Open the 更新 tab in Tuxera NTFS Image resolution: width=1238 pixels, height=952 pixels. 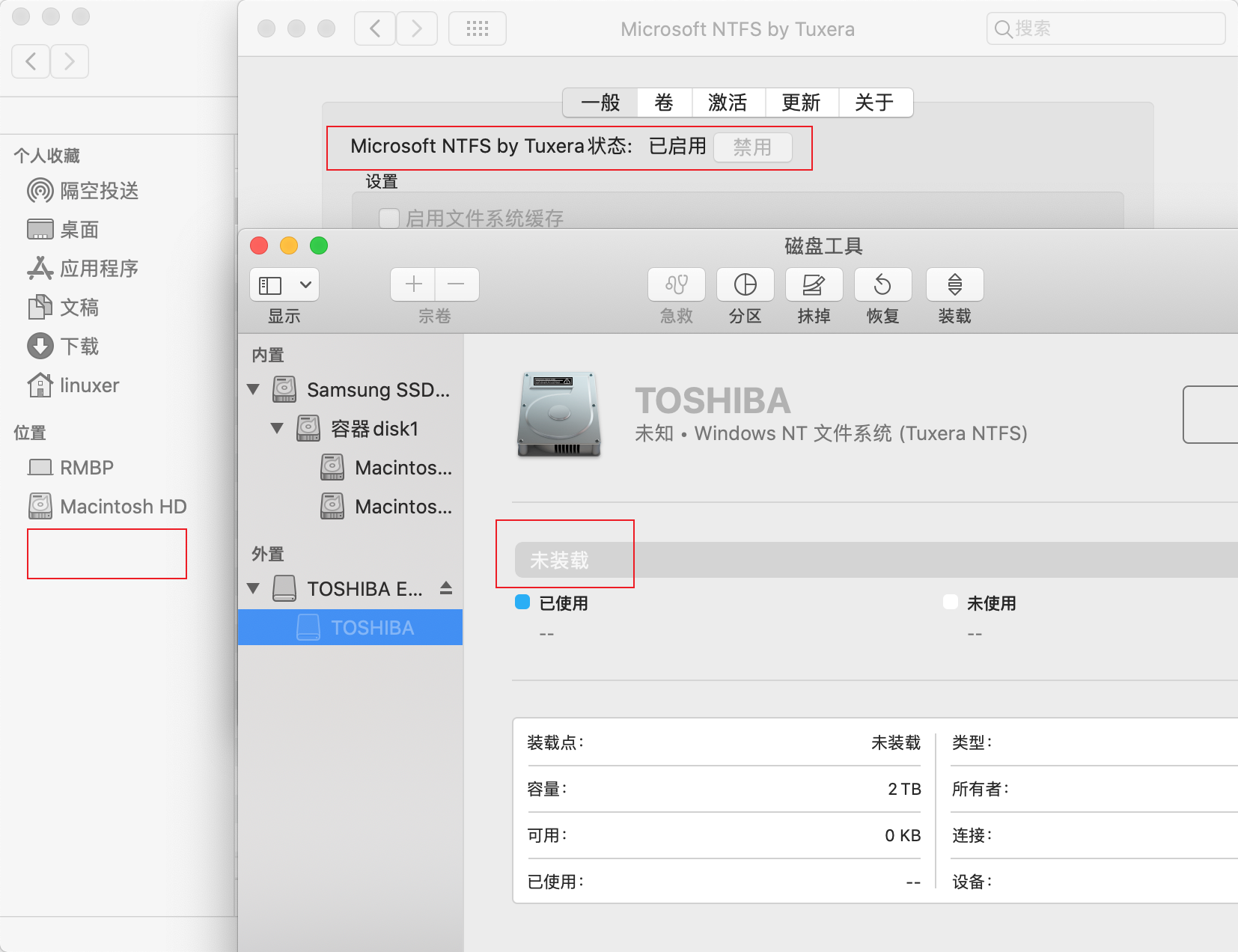coord(801,103)
